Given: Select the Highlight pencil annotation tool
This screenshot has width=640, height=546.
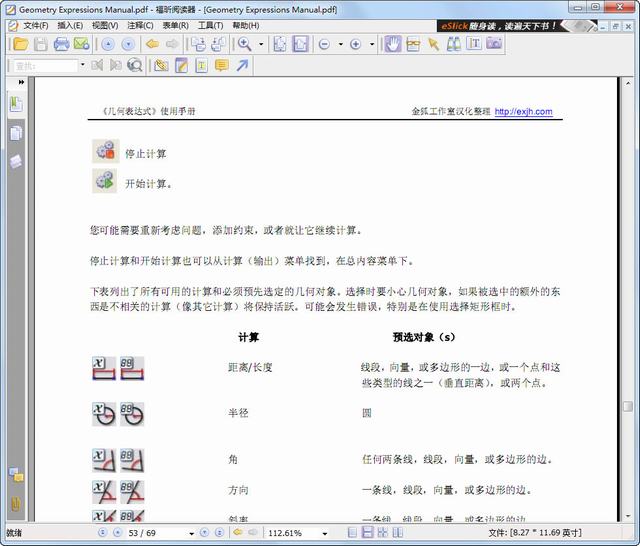Looking at the screenshot, I should tap(181, 65).
